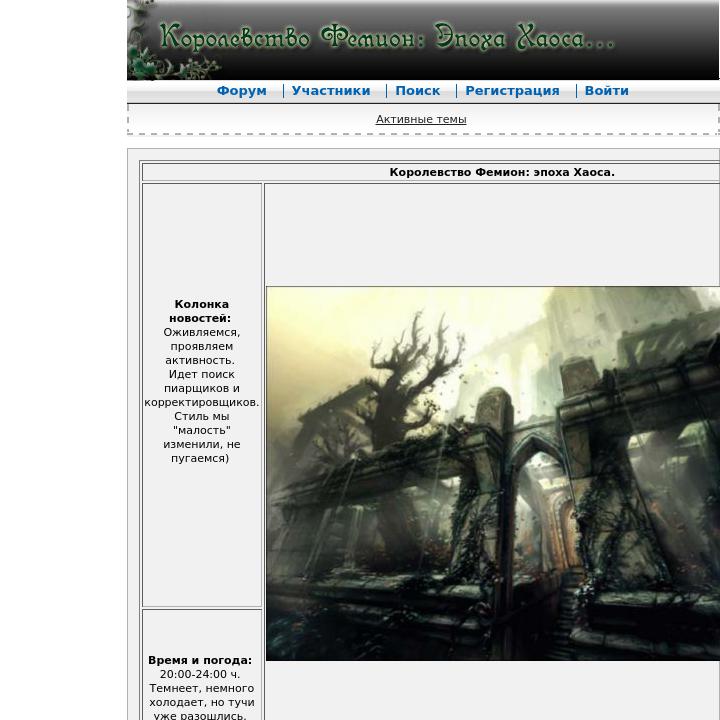Image resolution: width=720 pixels, height=720 pixels.
Task: Click the 'Идет поиск пиарщиков и корректировщиков.' text
Action: 202,388
